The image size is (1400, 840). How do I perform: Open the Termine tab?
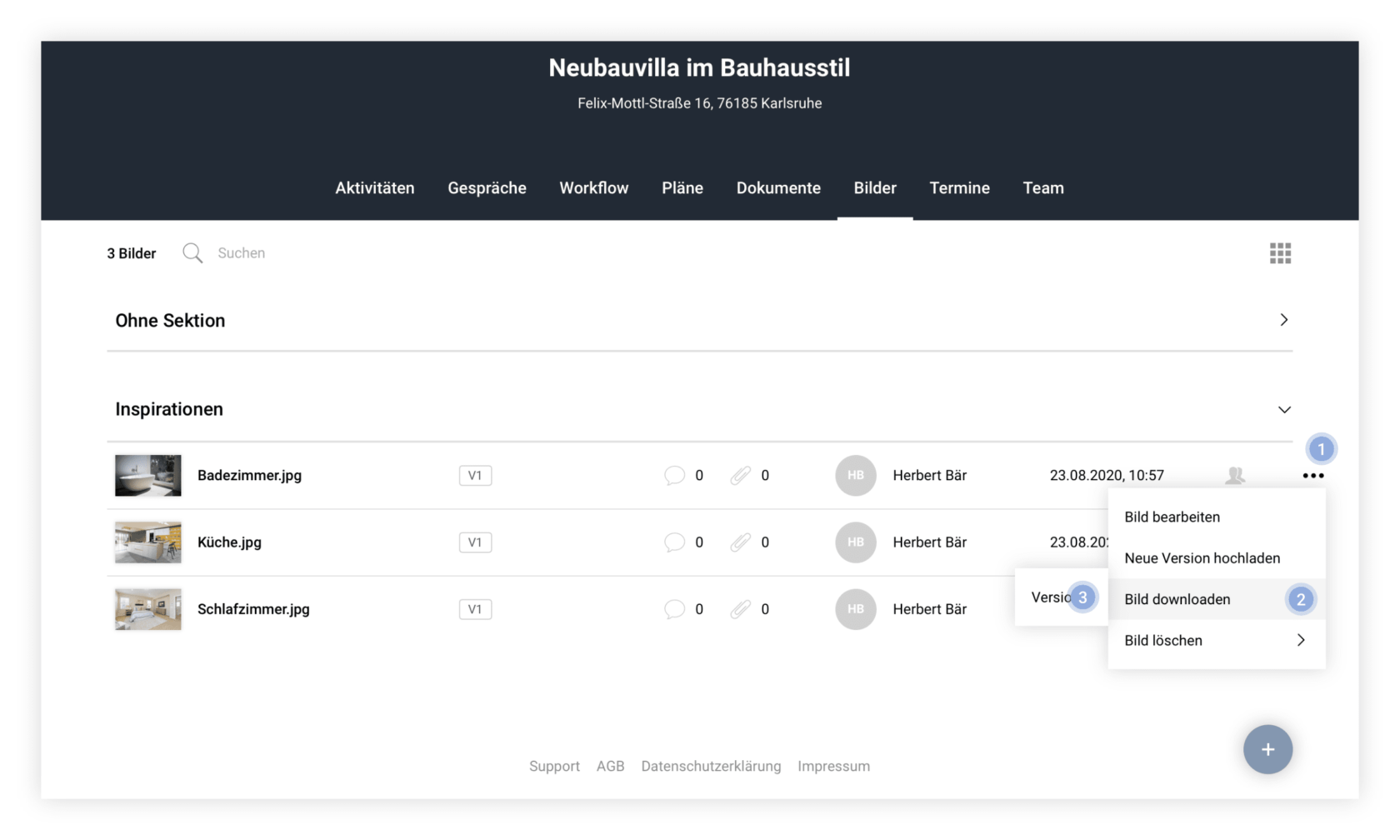click(960, 188)
